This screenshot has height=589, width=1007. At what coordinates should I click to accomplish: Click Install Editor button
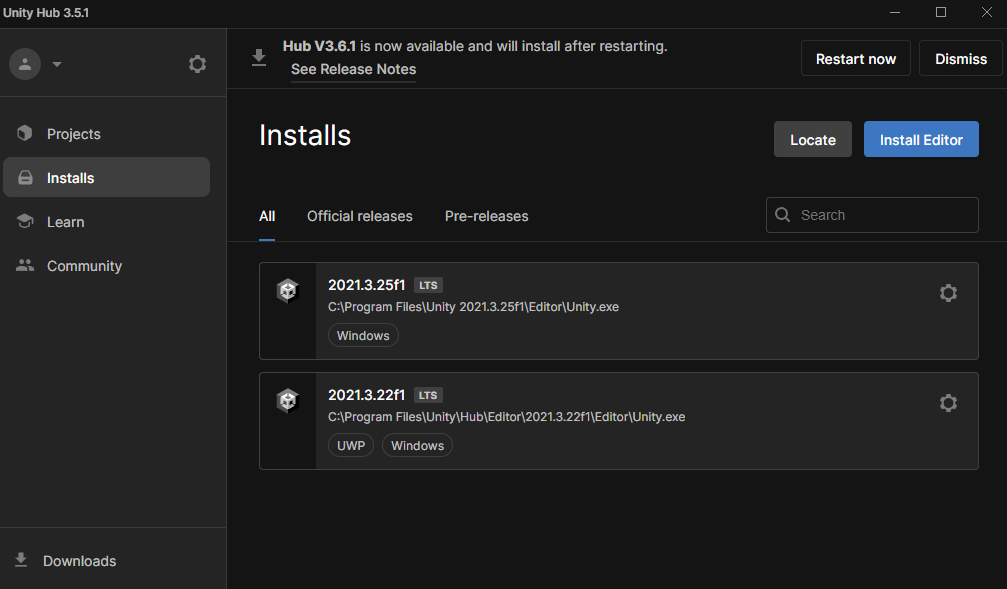(x=921, y=139)
